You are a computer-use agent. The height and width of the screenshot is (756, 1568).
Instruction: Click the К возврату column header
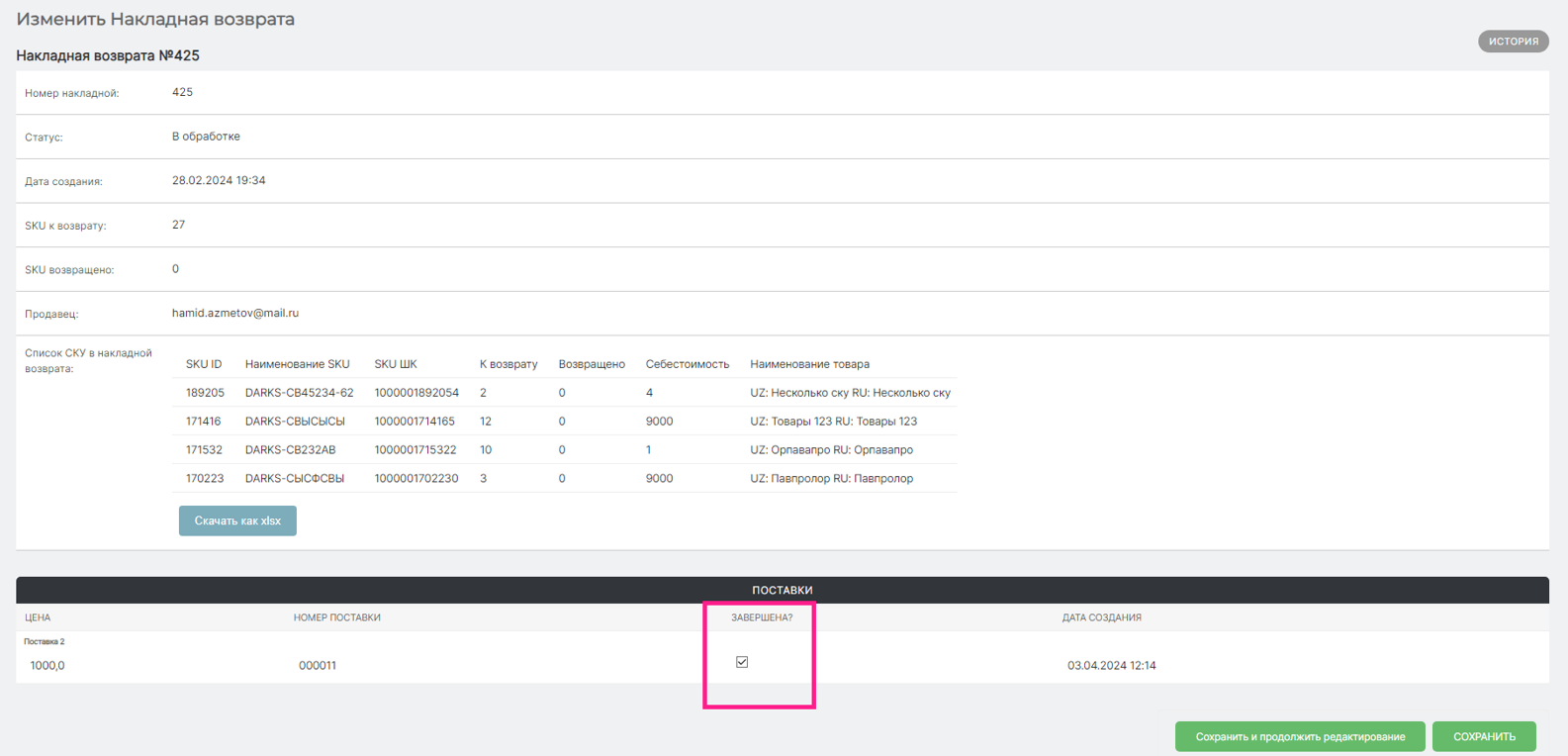(x=508, y=364)
